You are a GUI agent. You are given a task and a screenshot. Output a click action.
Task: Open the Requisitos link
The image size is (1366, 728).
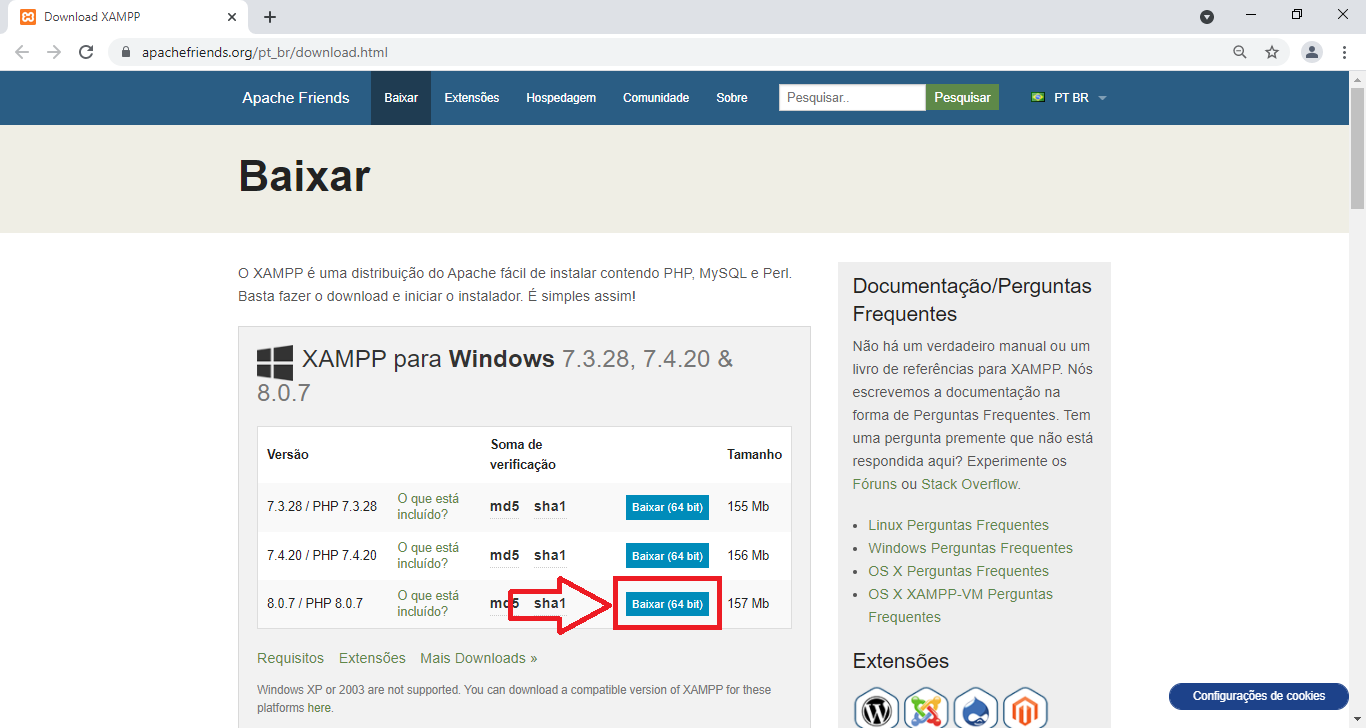click(x=291, y=658)
